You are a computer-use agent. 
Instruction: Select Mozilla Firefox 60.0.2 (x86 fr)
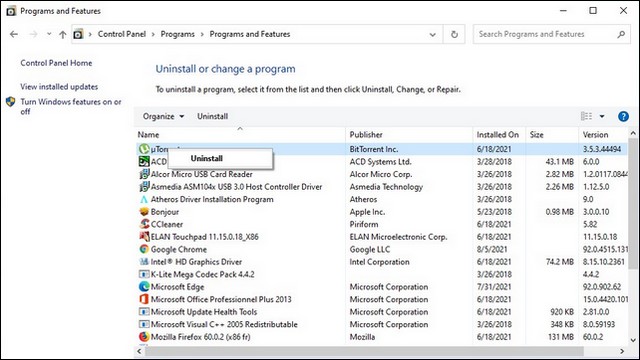coord(200,337)
